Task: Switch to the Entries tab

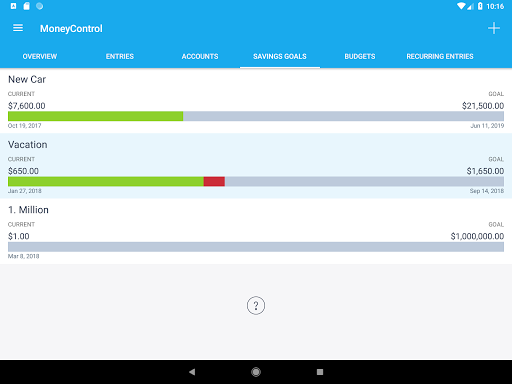Action: click(x=120, y=56)
